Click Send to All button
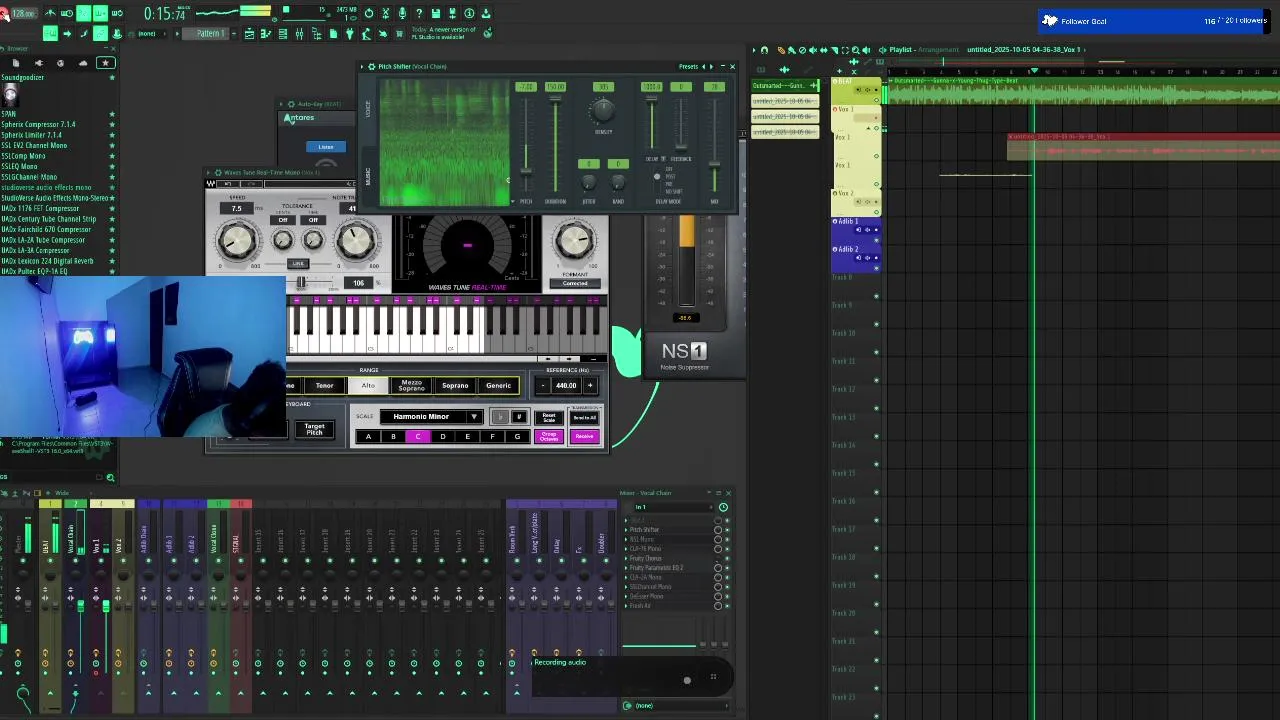The height and width of the screenshot is (720, 1280). pos(585,417)
